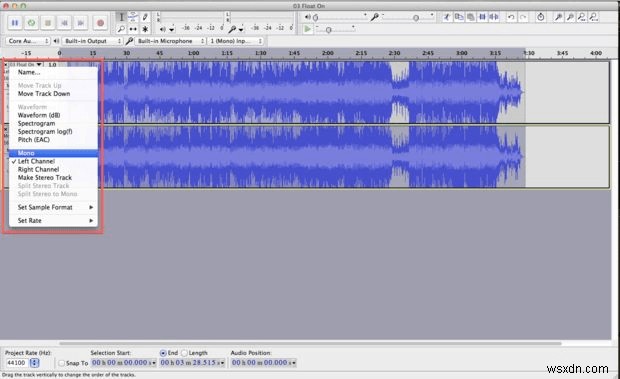Choose the highlighted Mono option
620x379 pixels.
click(53, 153)
